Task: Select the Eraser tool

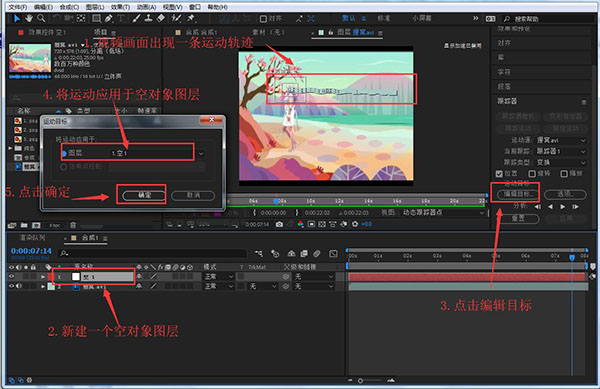Action: coord(161,18)
